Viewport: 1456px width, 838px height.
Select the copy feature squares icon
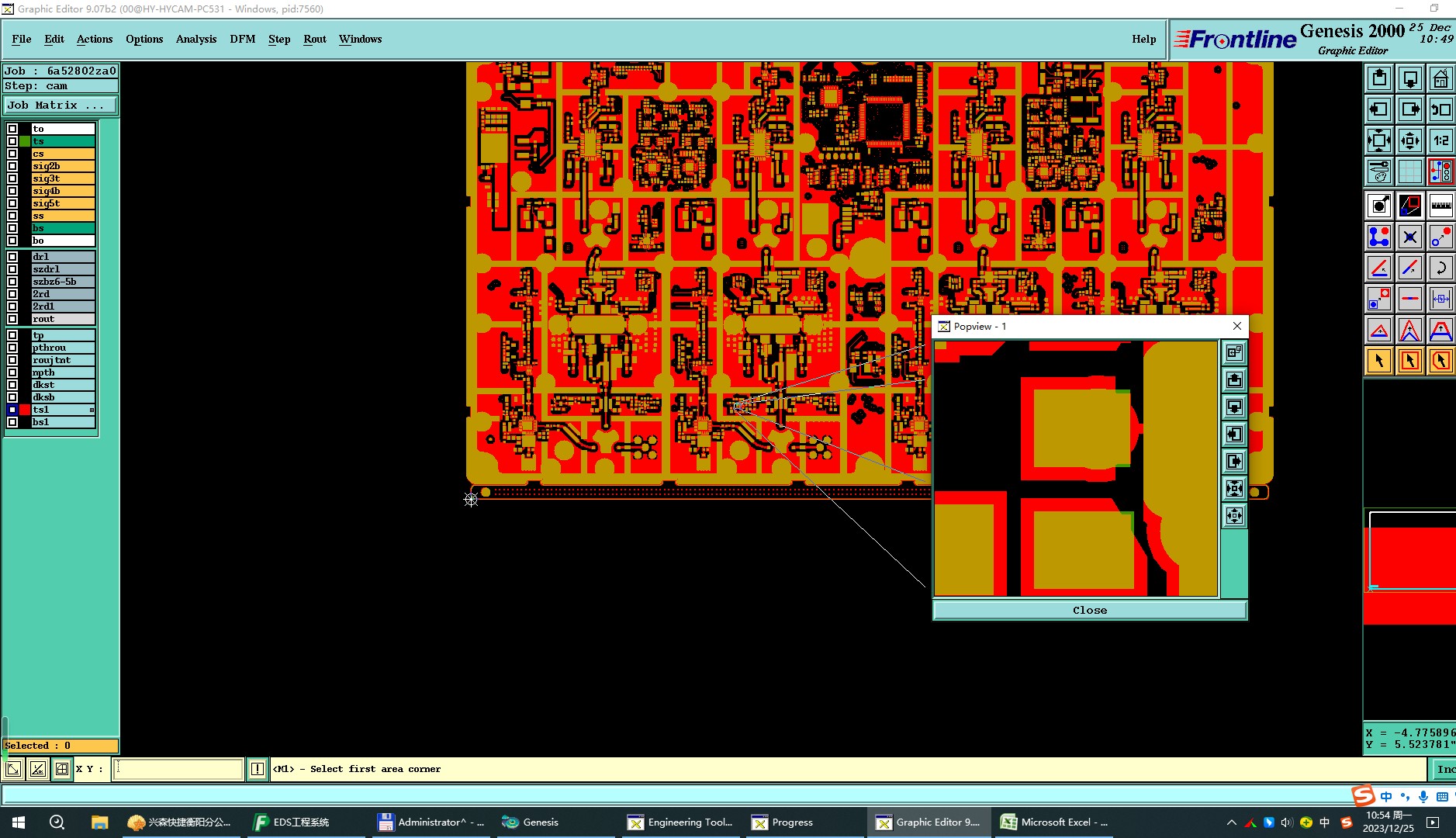click(x=1379, y=299)
